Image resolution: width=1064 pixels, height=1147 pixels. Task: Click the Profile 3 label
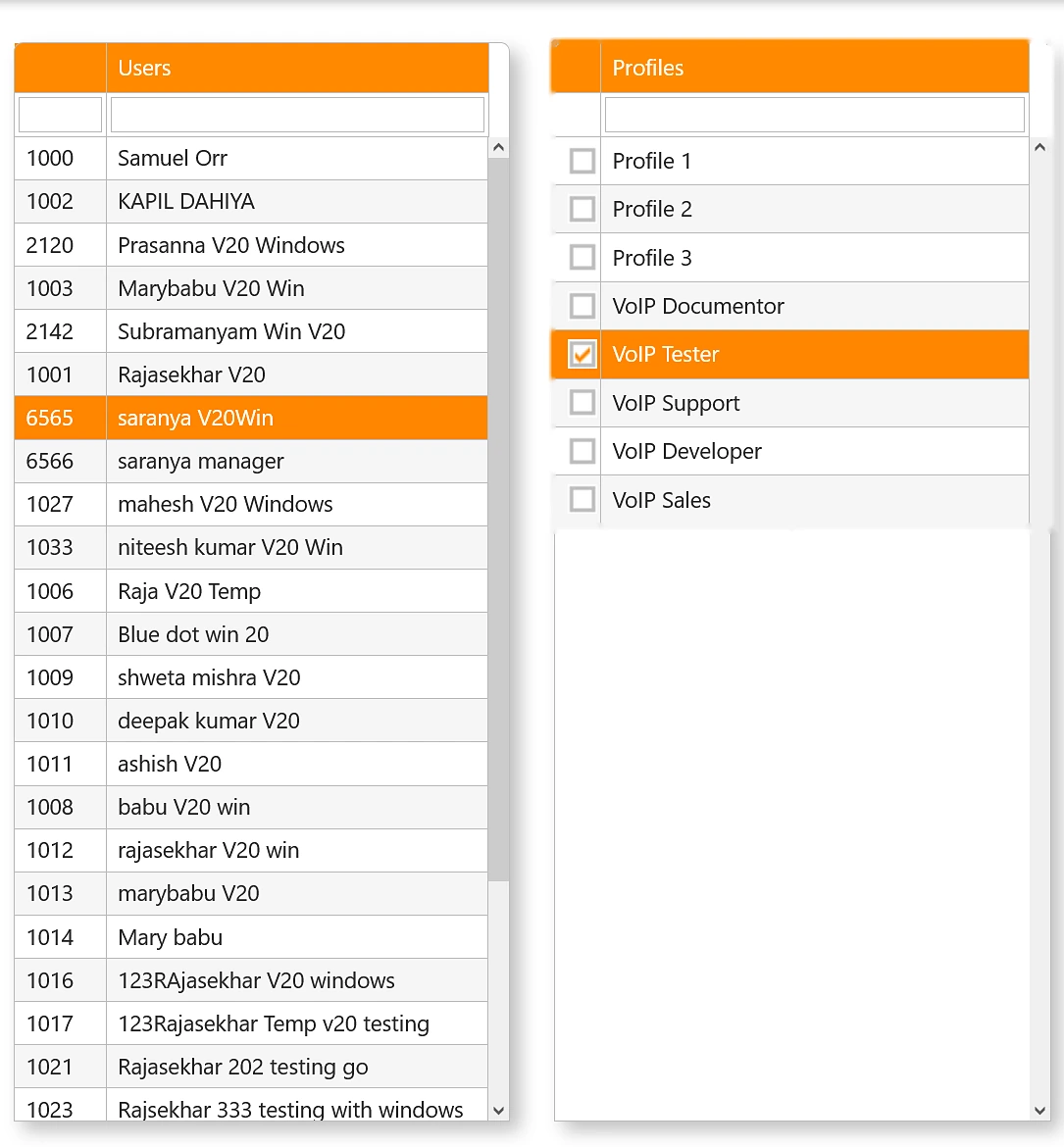click(x=651, y=258)
